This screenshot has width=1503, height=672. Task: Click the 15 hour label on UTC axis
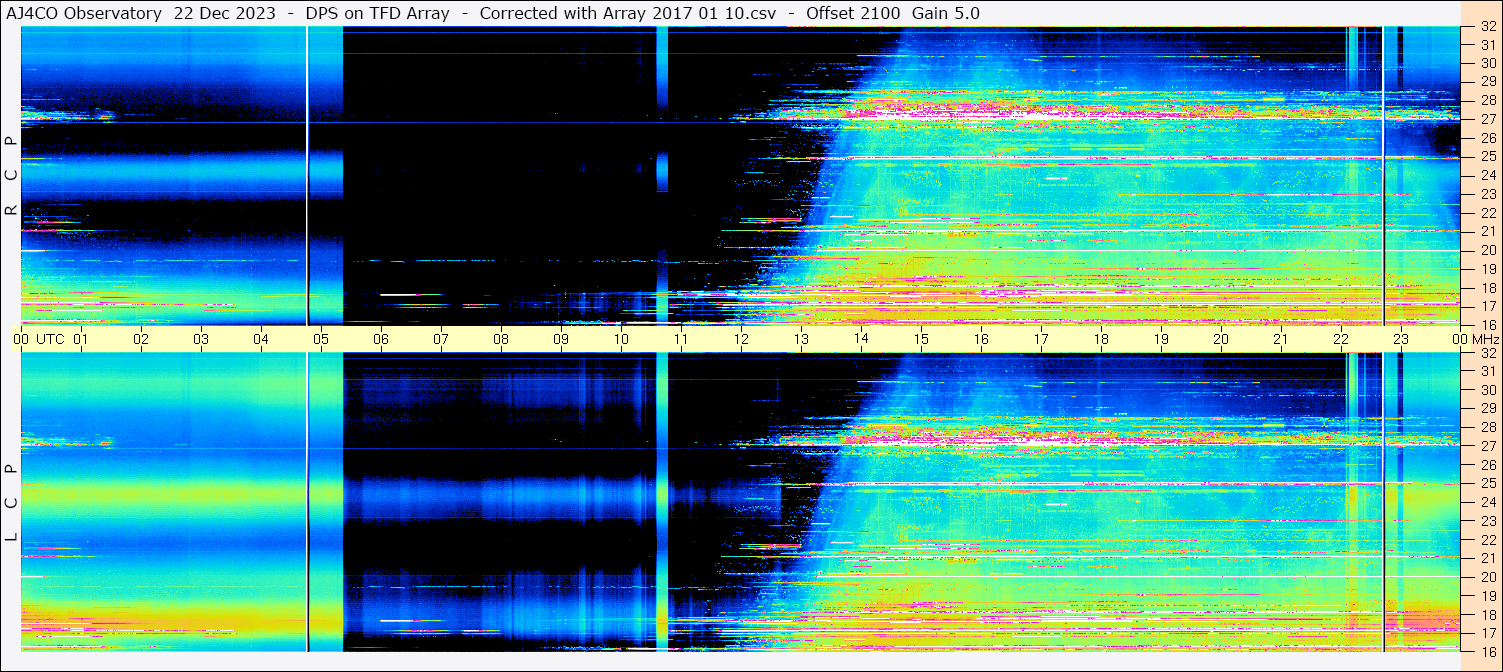921,339
